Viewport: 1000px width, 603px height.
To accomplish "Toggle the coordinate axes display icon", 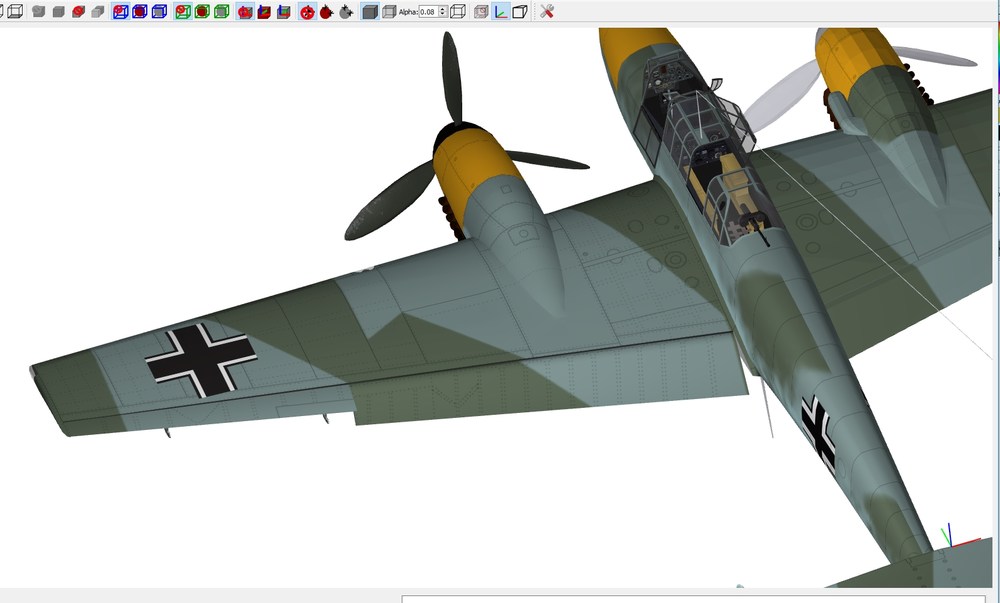I will [x=501, y=11].
